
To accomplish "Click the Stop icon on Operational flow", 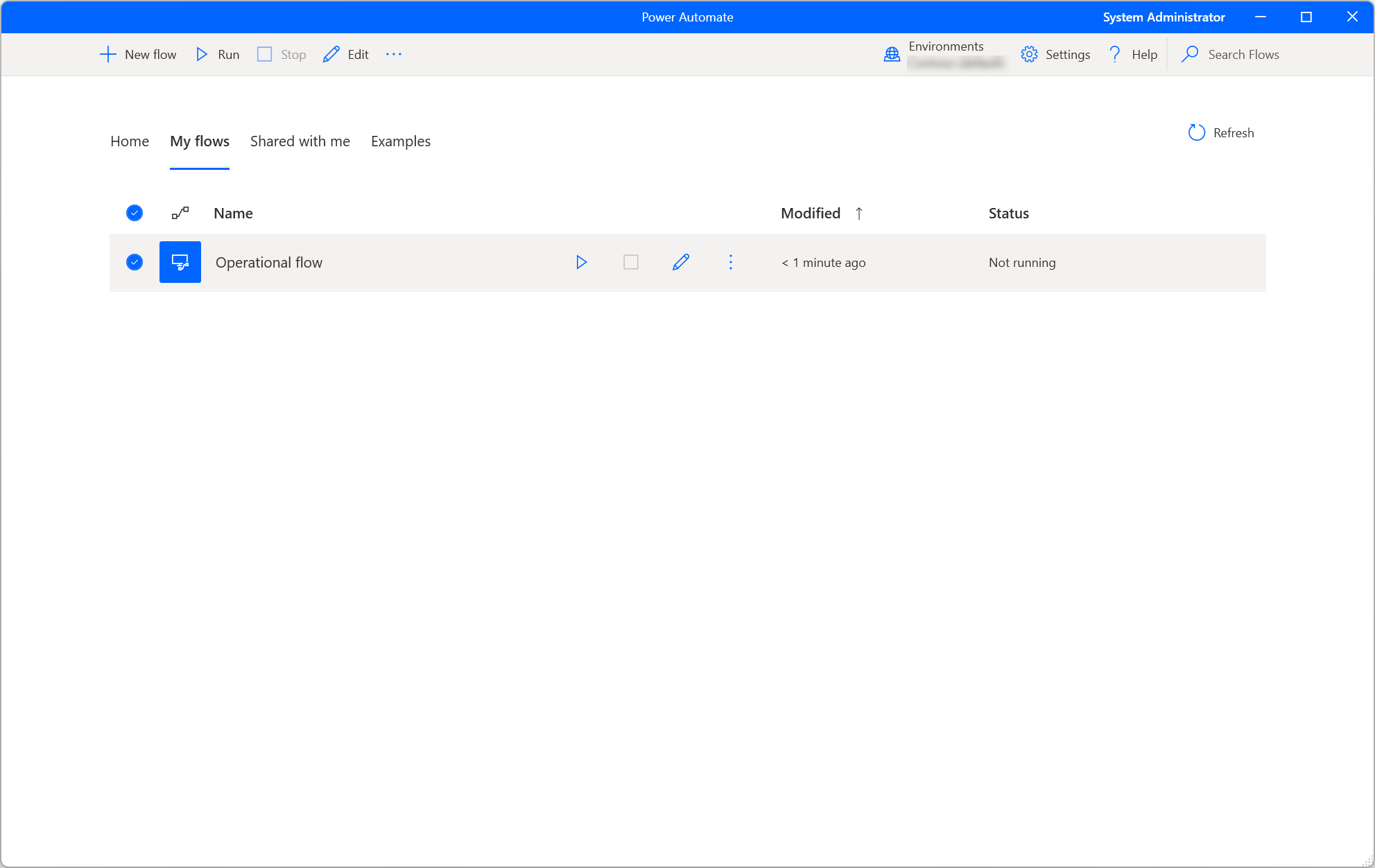I will (631, 262).
